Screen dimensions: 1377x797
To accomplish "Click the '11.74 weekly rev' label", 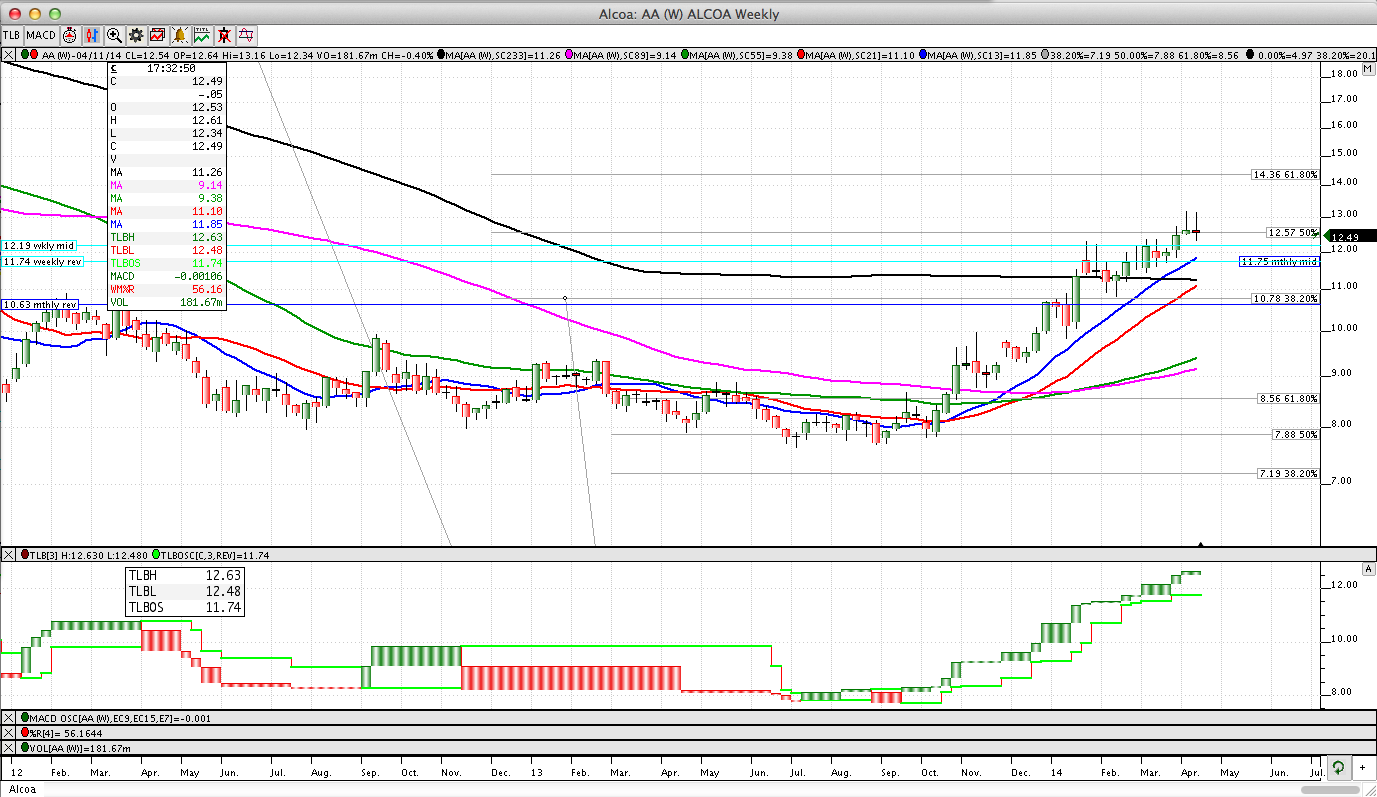I will pos(43,261).
